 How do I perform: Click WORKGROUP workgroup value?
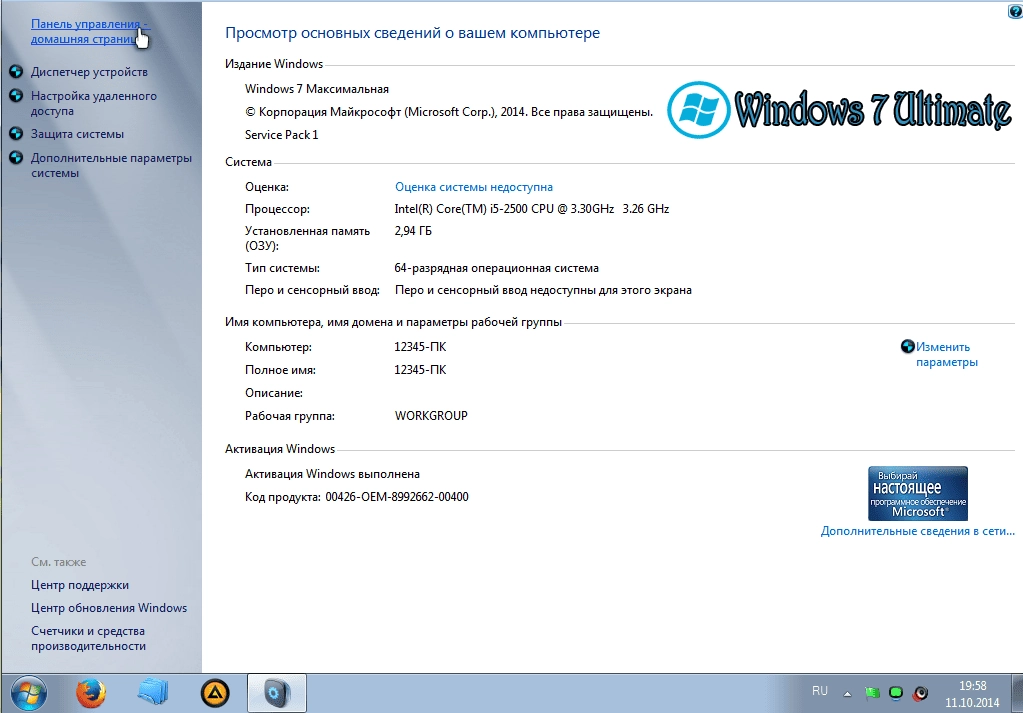[431, 416]
